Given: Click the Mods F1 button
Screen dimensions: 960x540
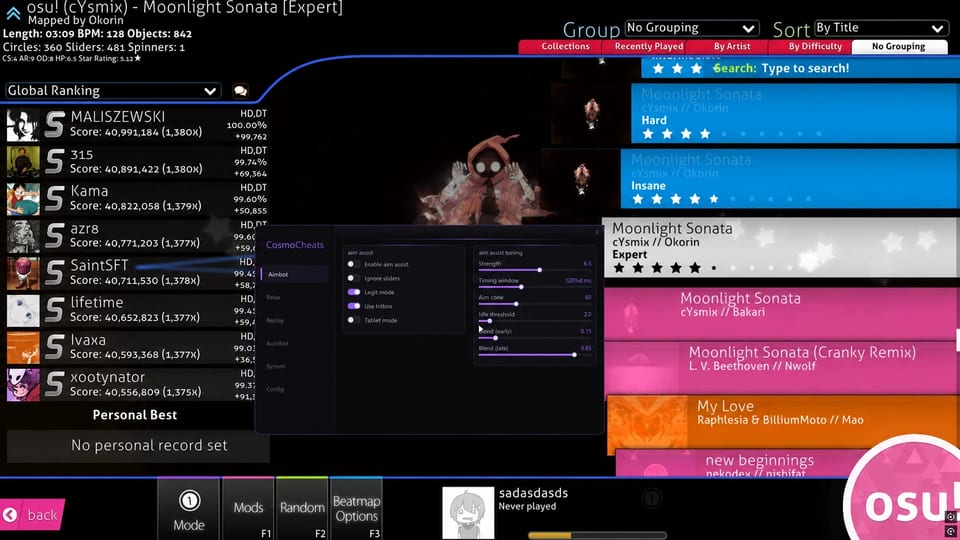Looking at the screenshot, I should pyautogui.click(x=248, y=509).
